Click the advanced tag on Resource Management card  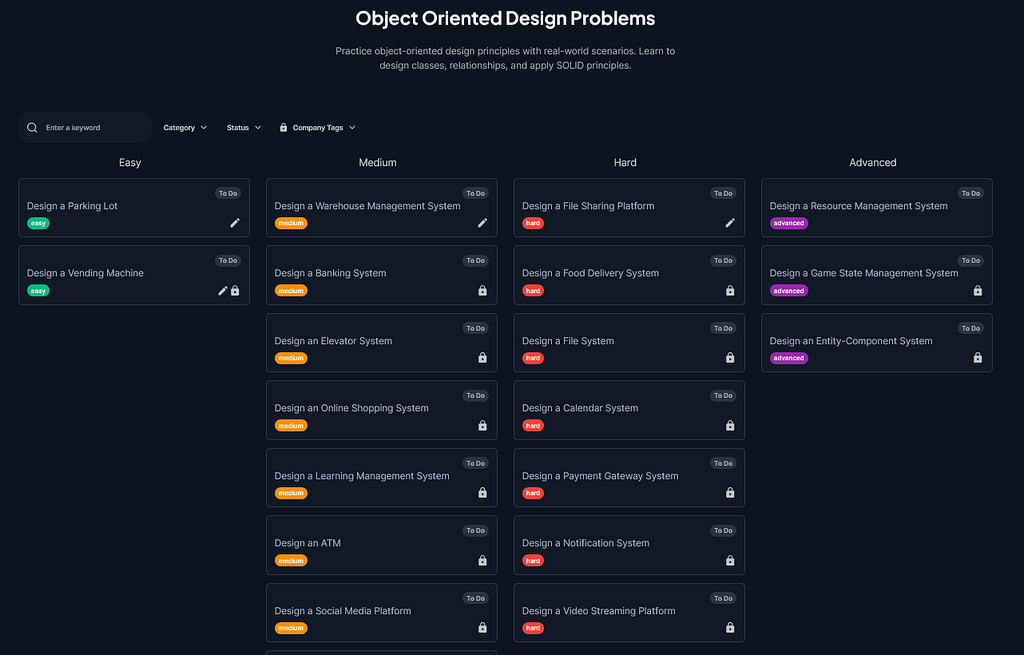click(x=789, y=223)
